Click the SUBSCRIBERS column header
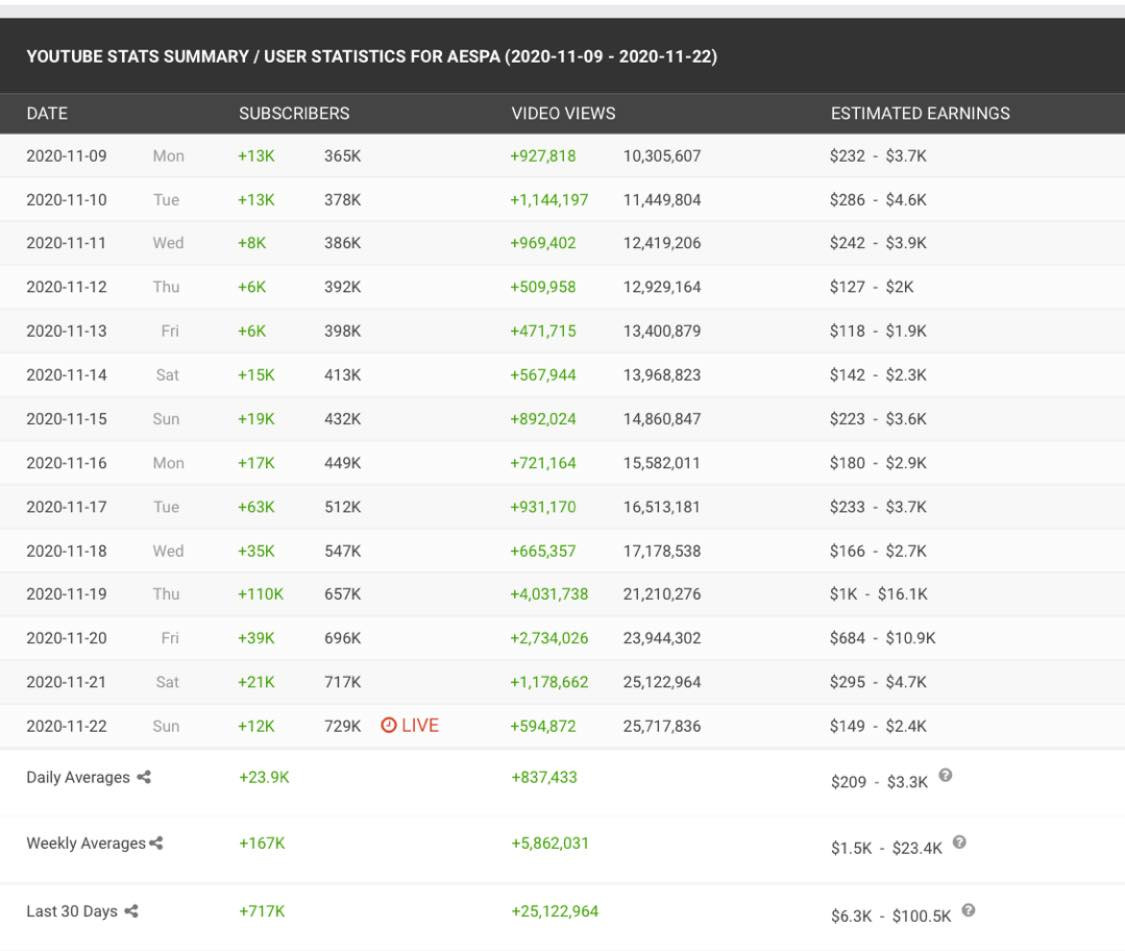Image resolution: width=1125 pixels, height=951 pixels. 294,114
